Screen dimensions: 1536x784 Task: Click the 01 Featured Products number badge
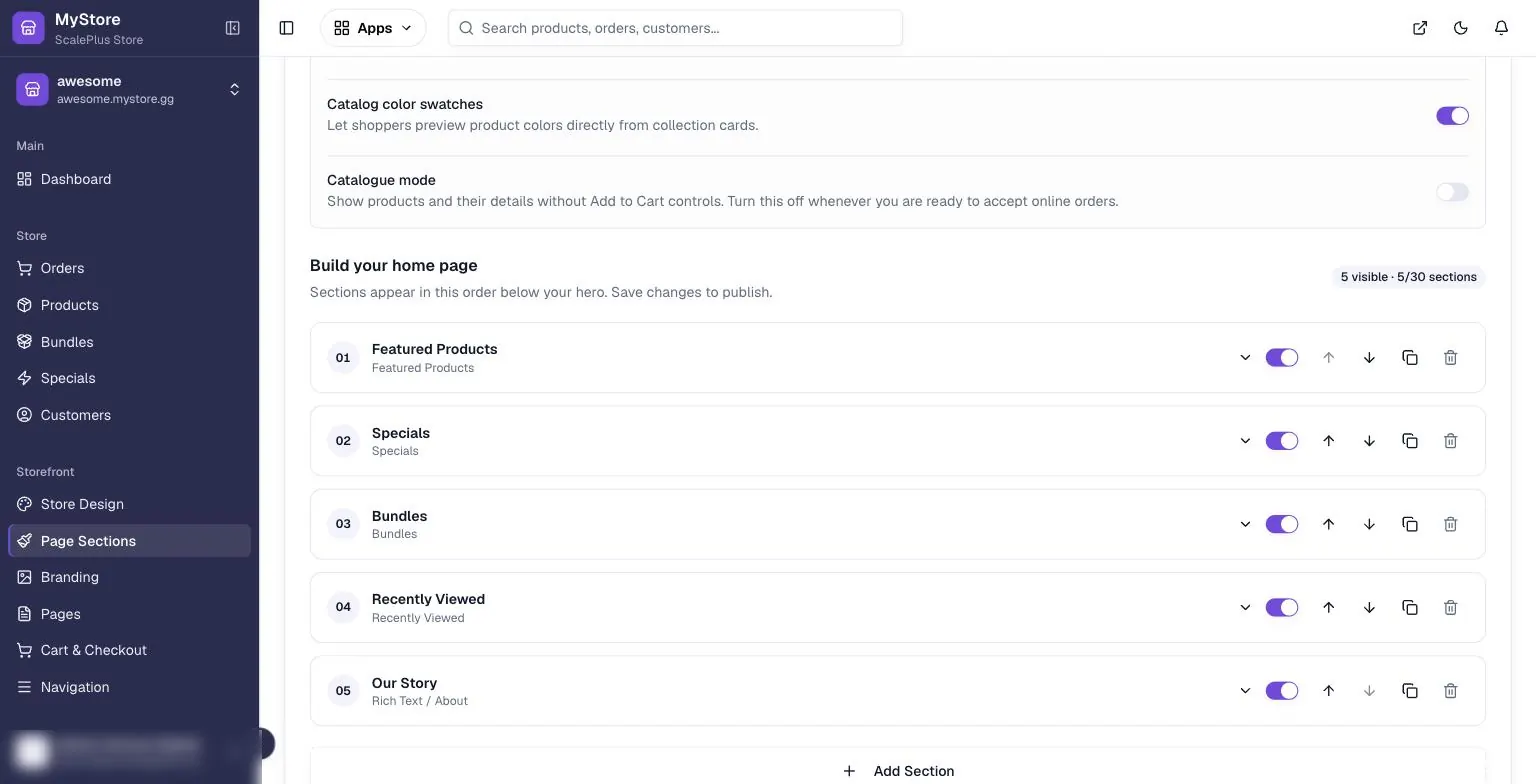click(343, 358)
